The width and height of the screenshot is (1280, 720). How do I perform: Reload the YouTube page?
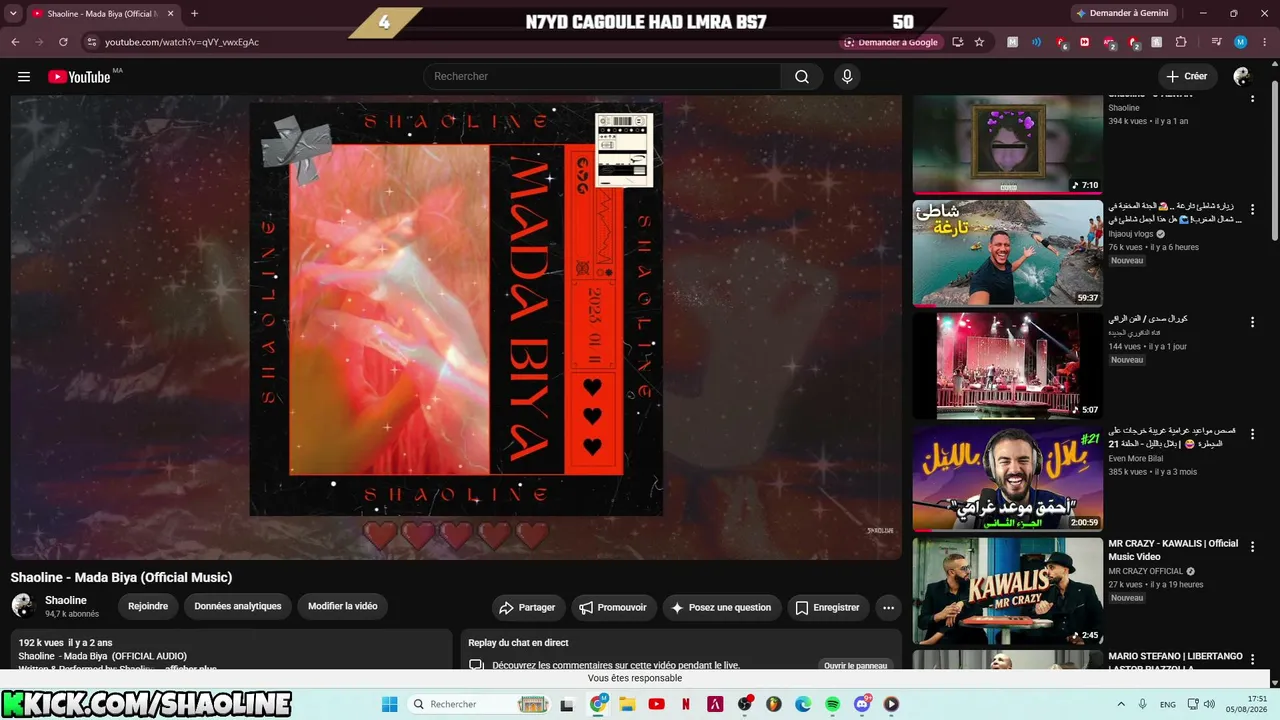coord(63,42)
